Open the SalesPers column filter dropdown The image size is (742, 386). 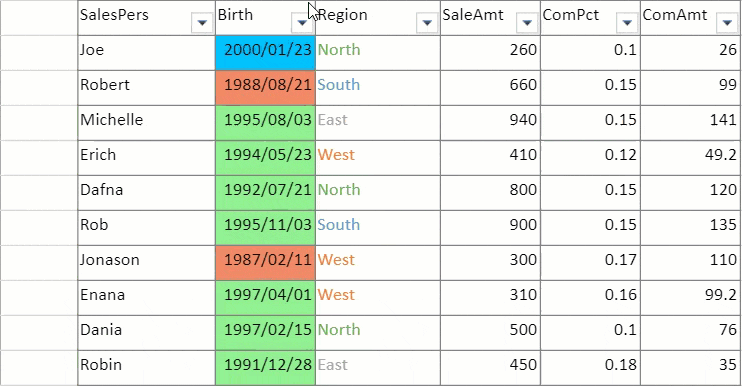click(202, 23)
